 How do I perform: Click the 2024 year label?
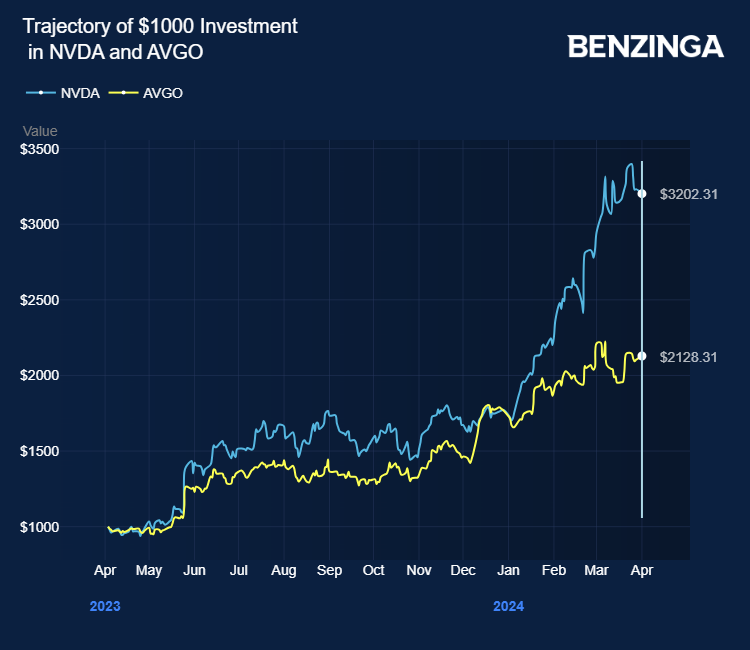(508, 606)
